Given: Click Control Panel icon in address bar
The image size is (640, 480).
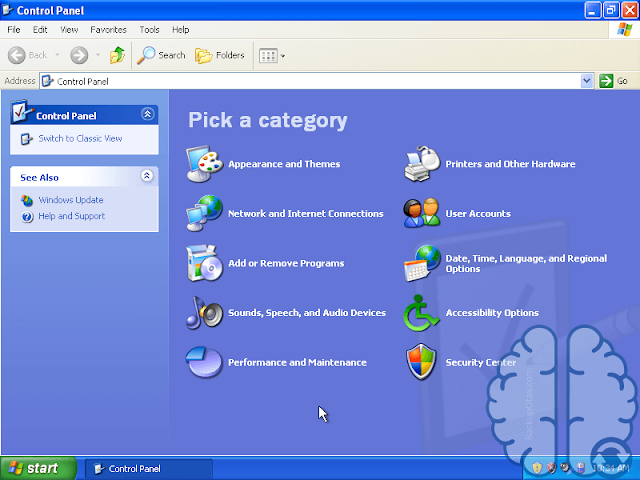Looking at the screenshot, I should point(47,81).
